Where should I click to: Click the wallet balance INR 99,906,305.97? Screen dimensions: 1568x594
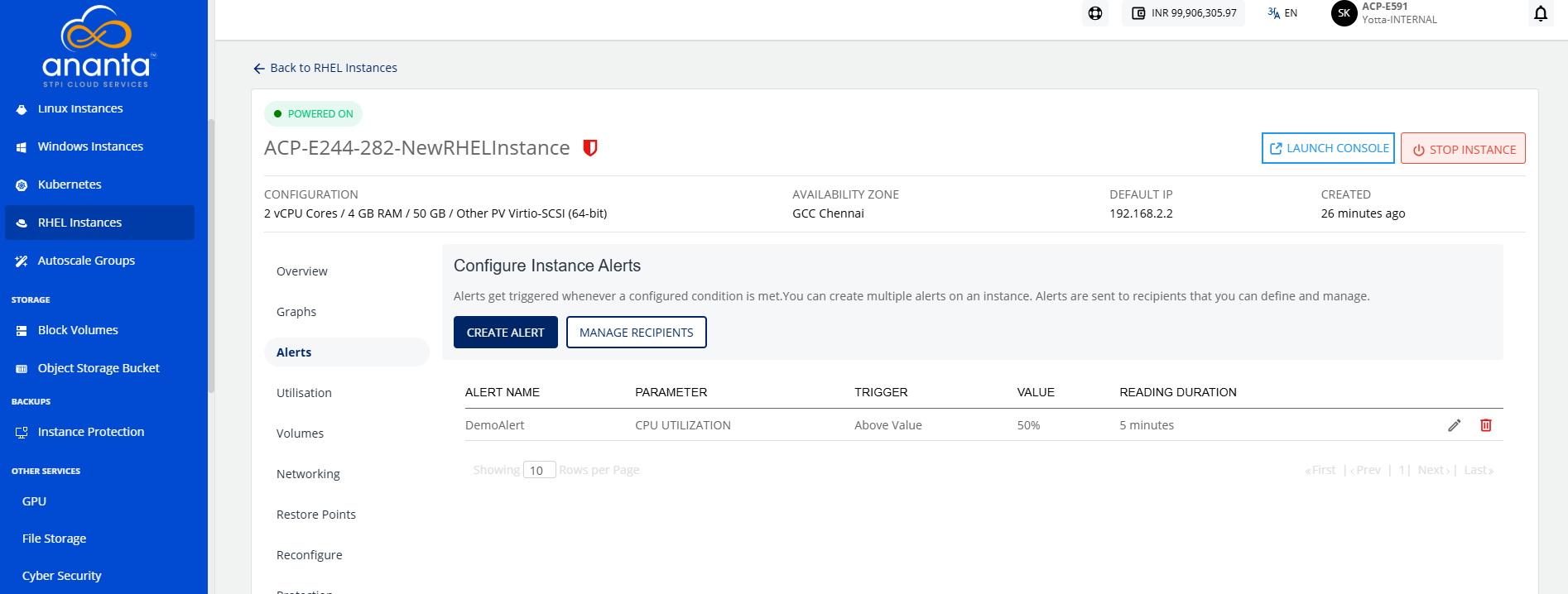click(1184, 13)
